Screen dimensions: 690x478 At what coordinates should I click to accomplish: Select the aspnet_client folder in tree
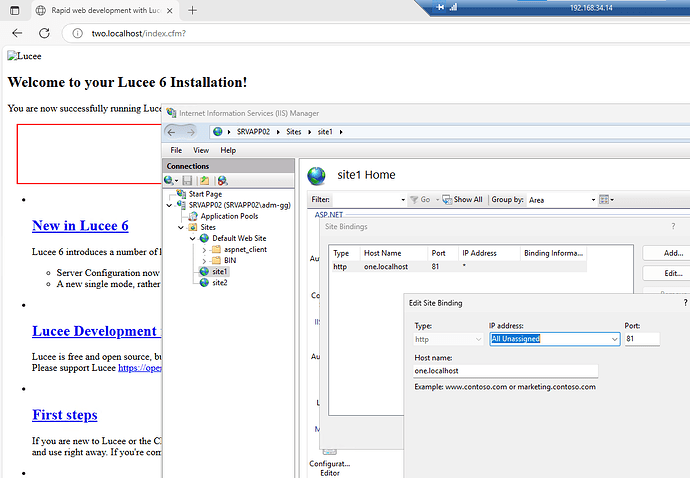(x=246, y=249)
